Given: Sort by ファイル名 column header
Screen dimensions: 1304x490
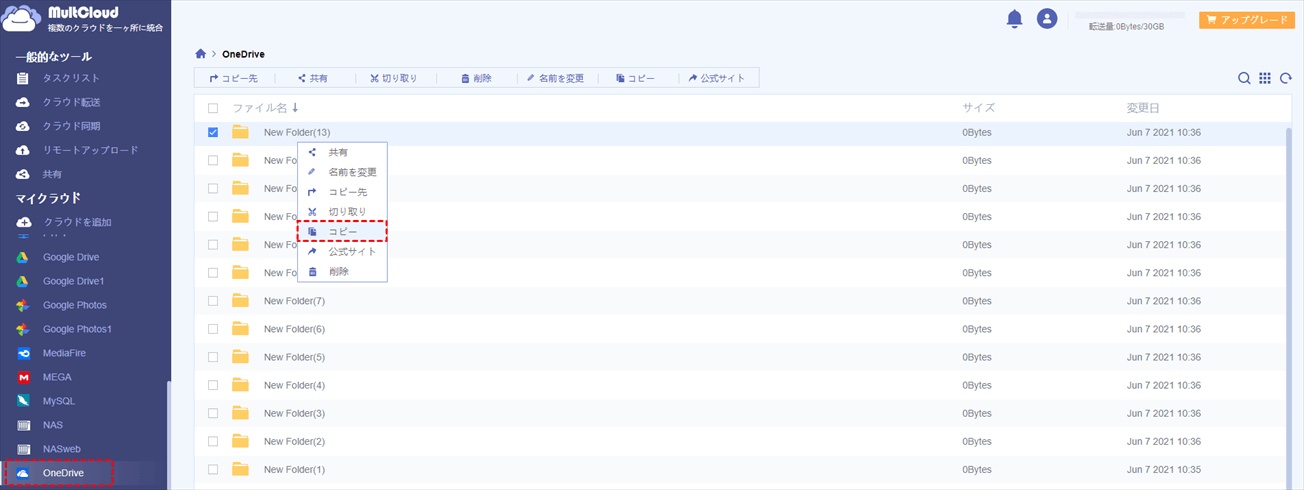Looking at the screenshot, I should click(265, 108).
